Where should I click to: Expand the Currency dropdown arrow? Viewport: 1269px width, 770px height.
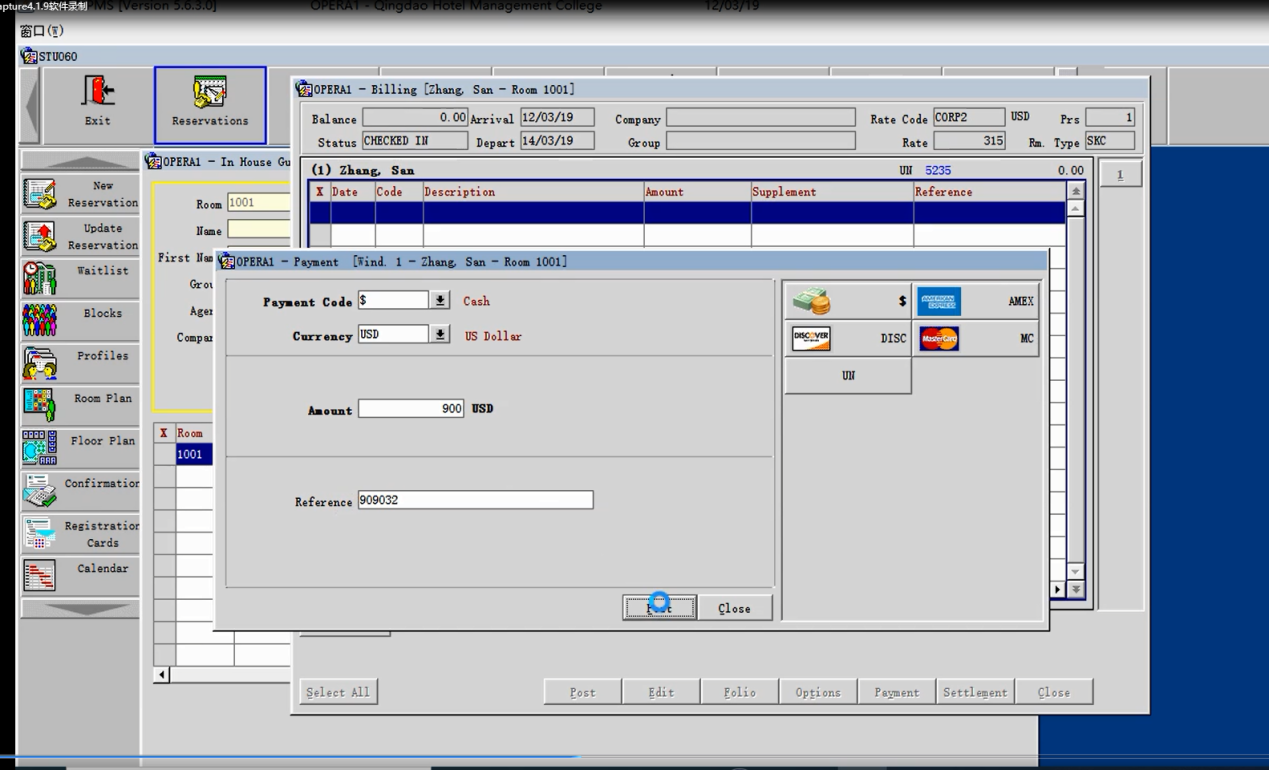[440, 334]
